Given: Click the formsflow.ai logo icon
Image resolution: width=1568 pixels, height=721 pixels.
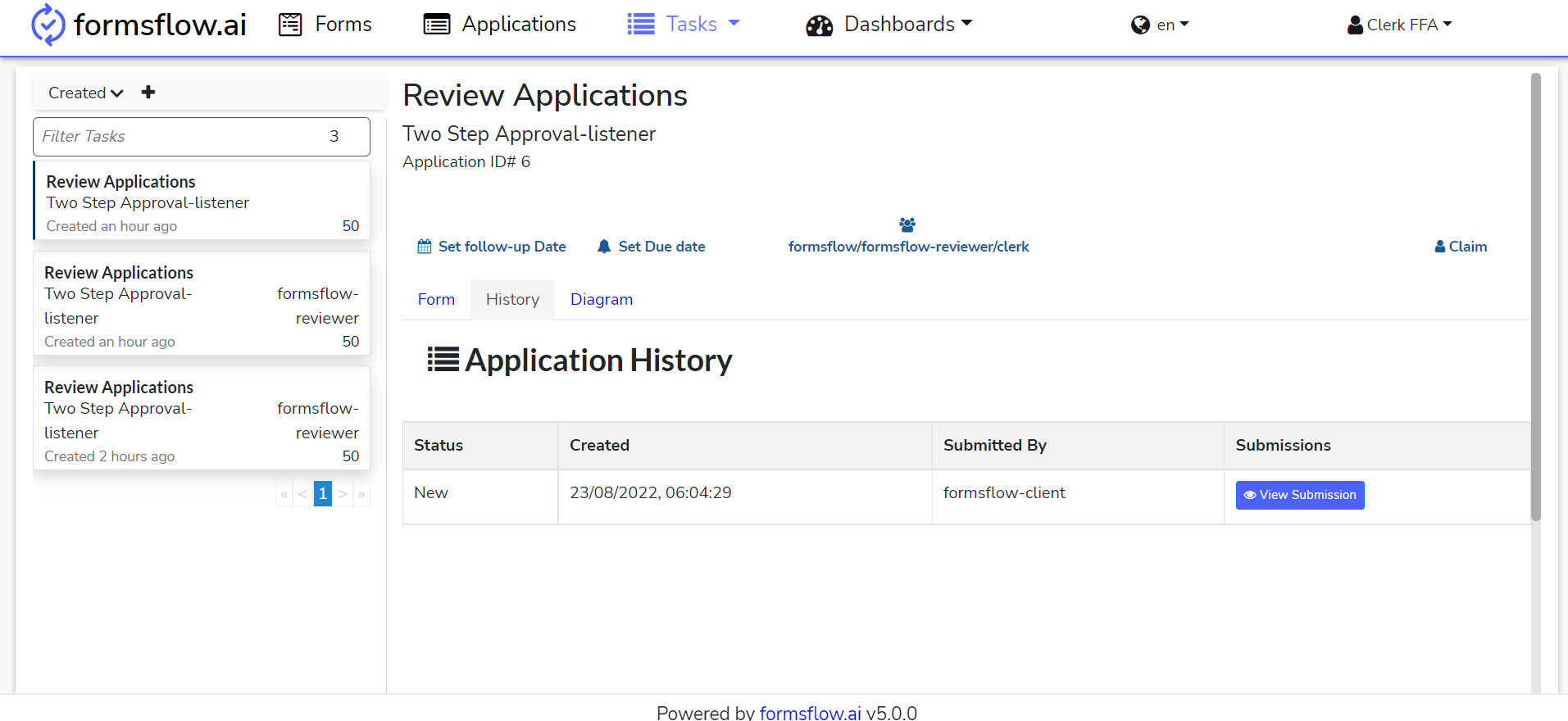Looking at the screenshot, I should point(48,25).
